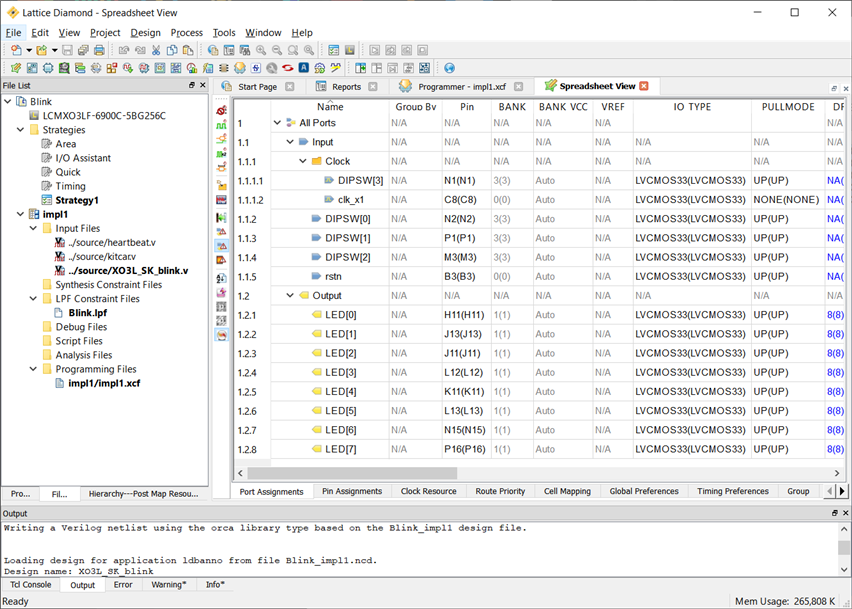This screenshot has width=852, height=609.
Task: Switch to the Pin Assignments tab
Action: coord(352,491)
